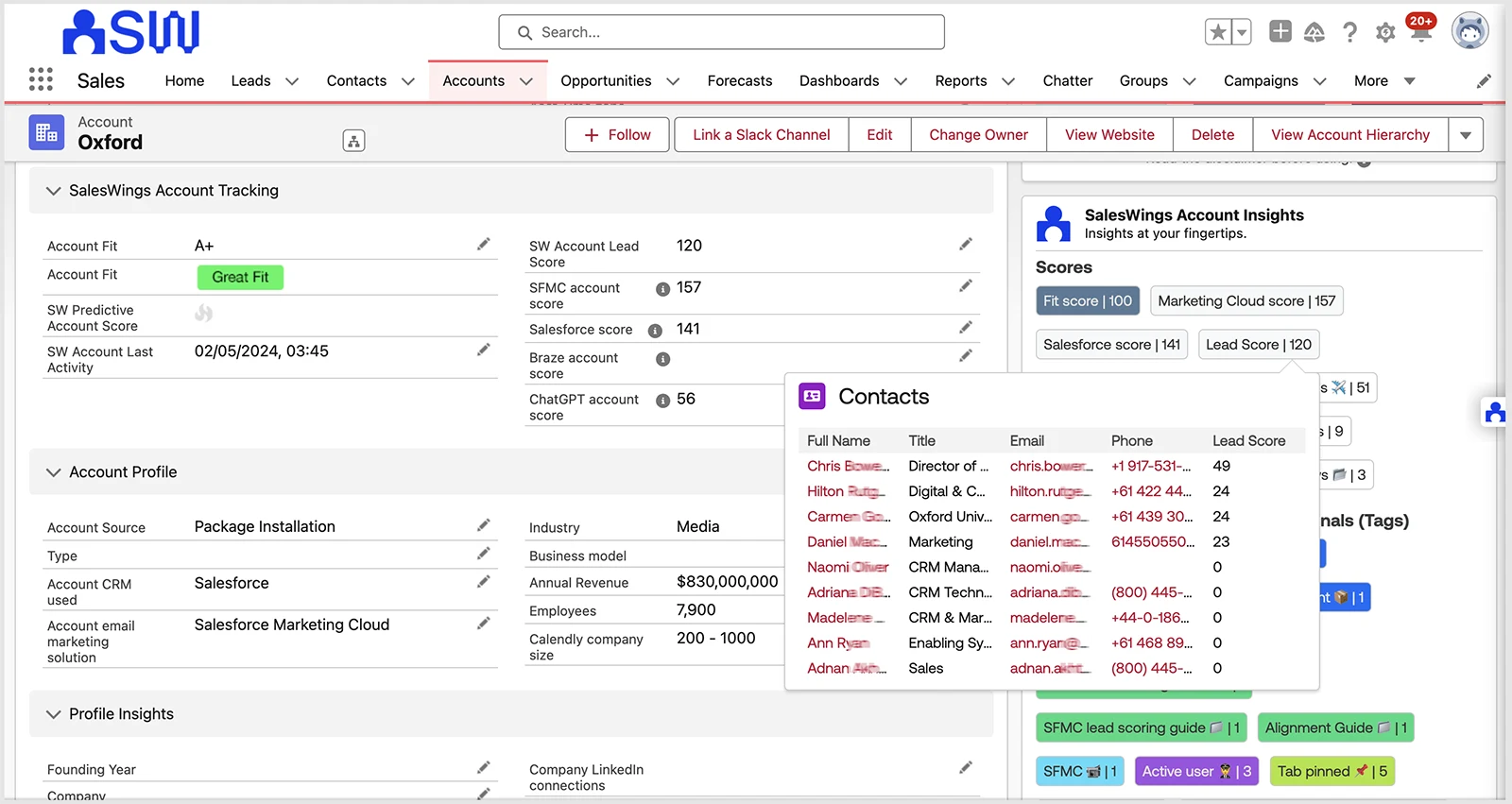Go to the Home tab
This screenshot has width=1512, height=804.
click(184, 81)
